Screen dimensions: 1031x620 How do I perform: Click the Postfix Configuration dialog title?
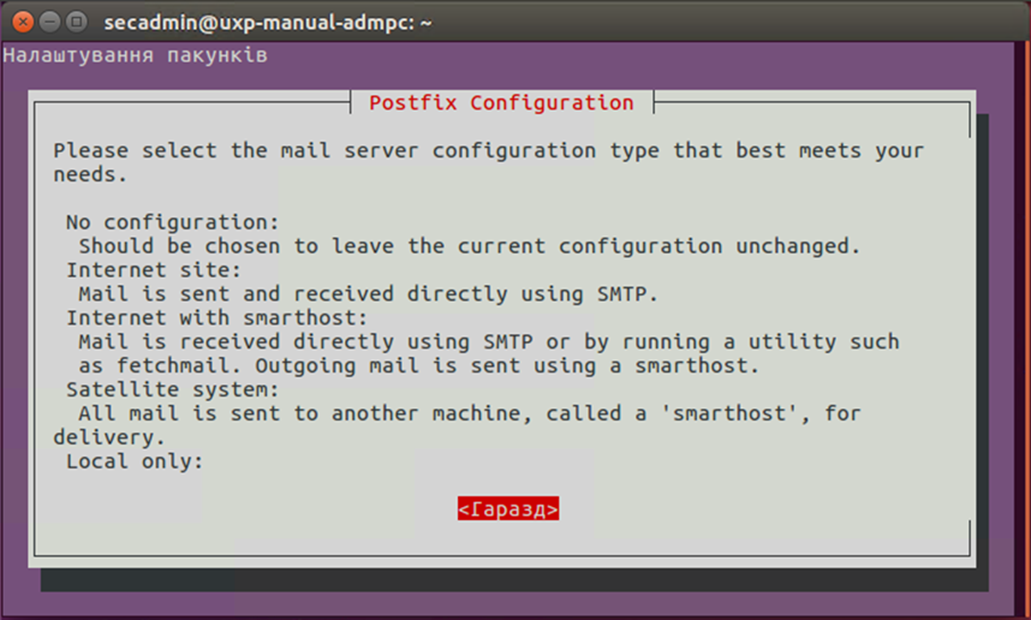coord(501,103)
